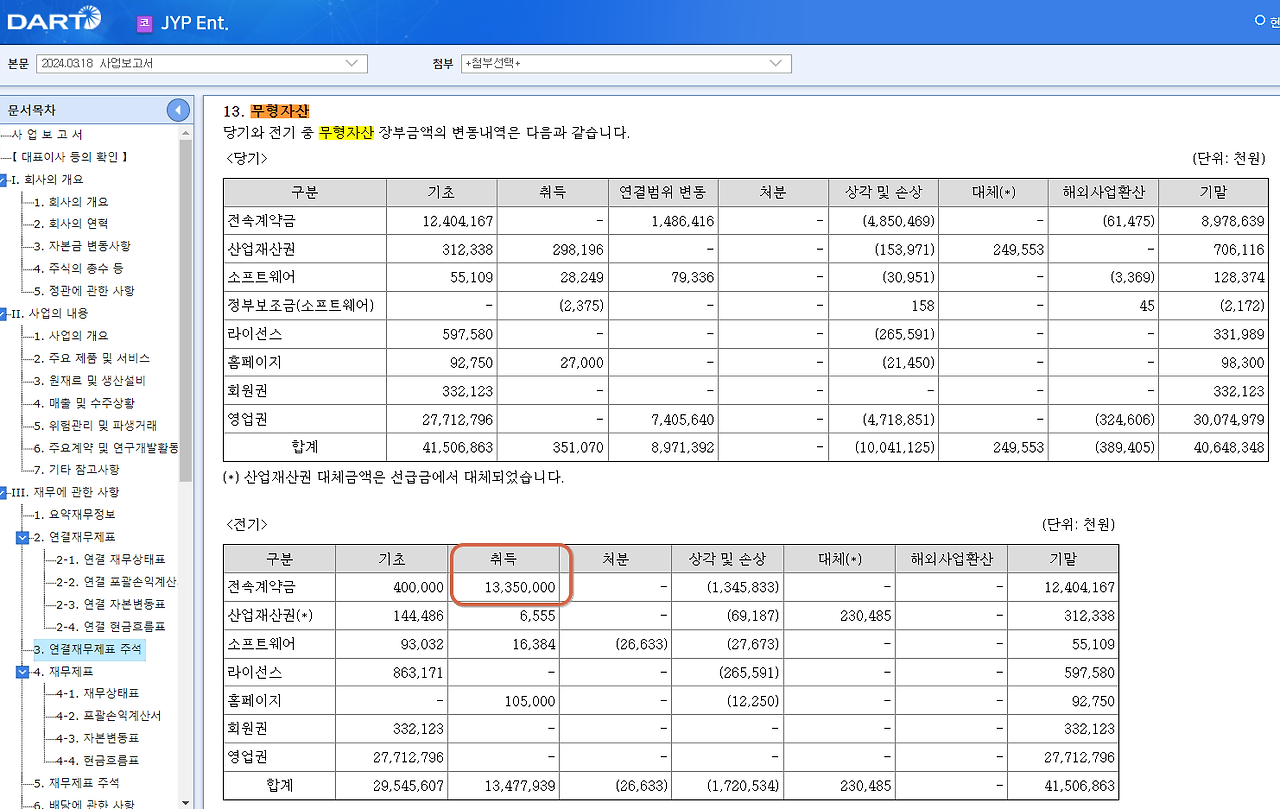
Task: Click the circle icon in the top-right header
Action: 1261,20
